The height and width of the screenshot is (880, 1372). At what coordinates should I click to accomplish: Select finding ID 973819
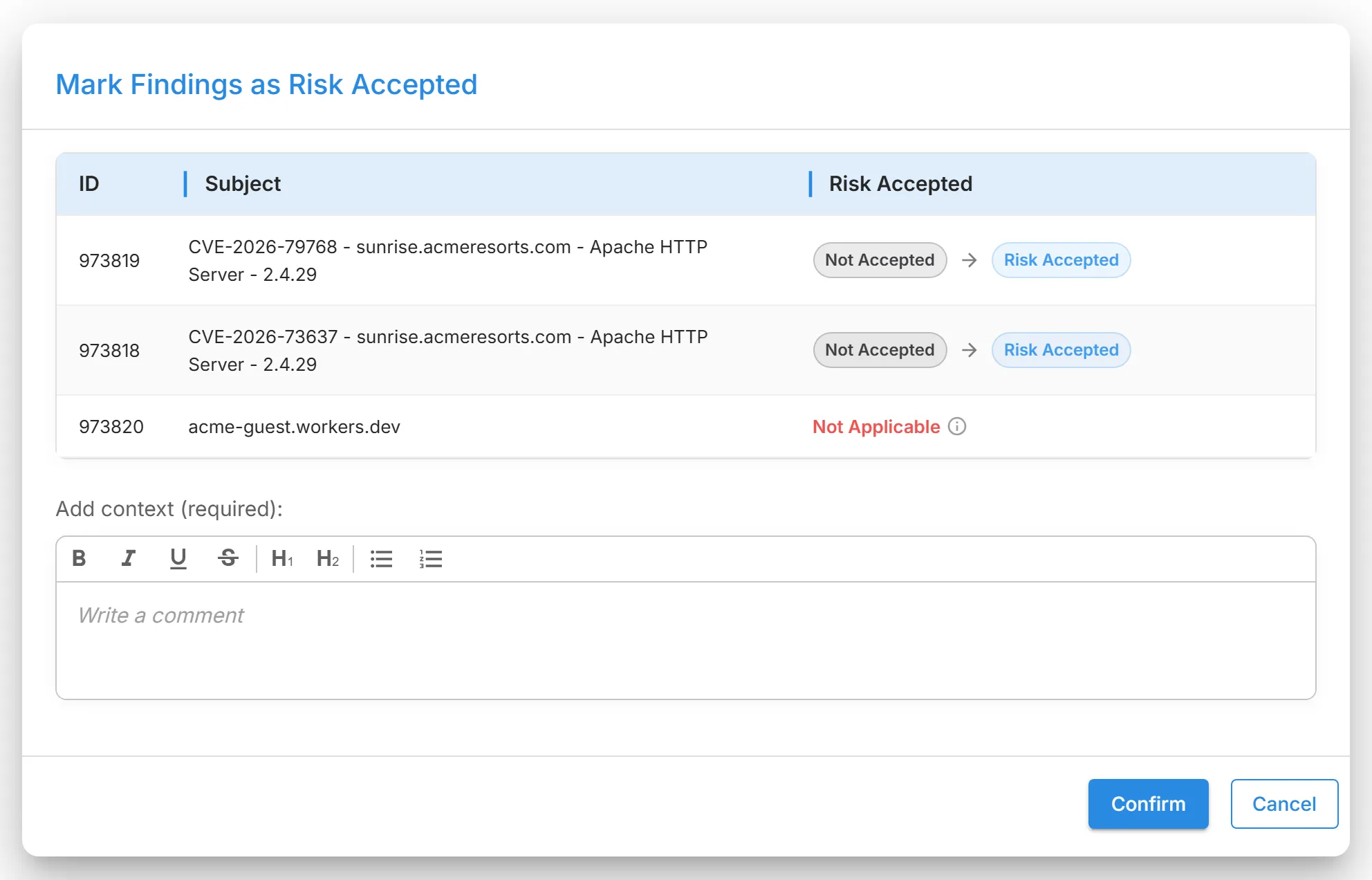click(x=109, y=261)
